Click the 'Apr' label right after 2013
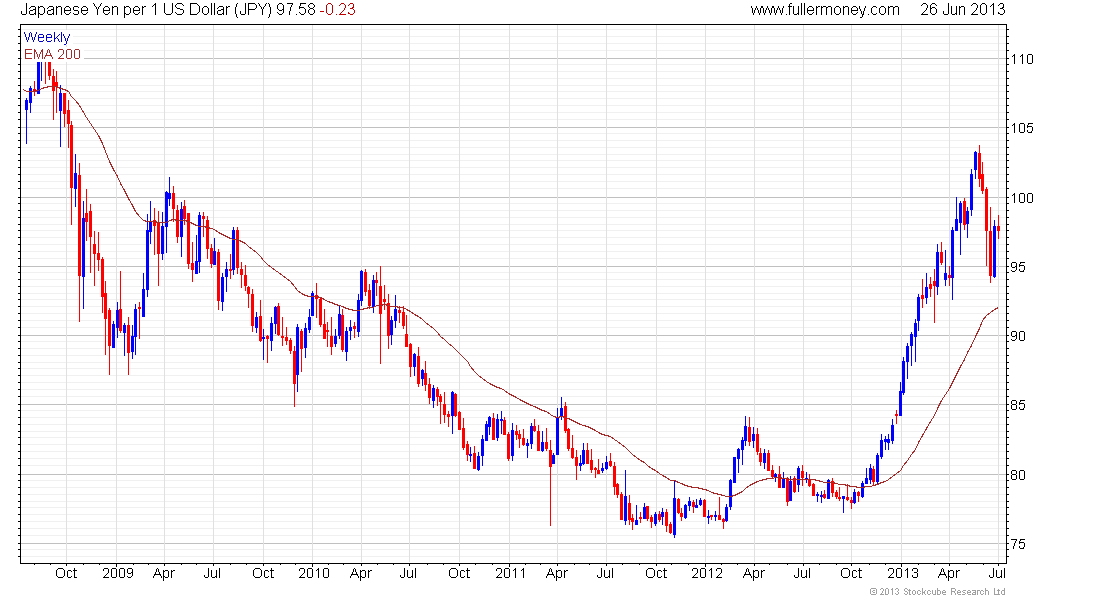Screen dimensions: 1100x600 click(x=949, y=573)
